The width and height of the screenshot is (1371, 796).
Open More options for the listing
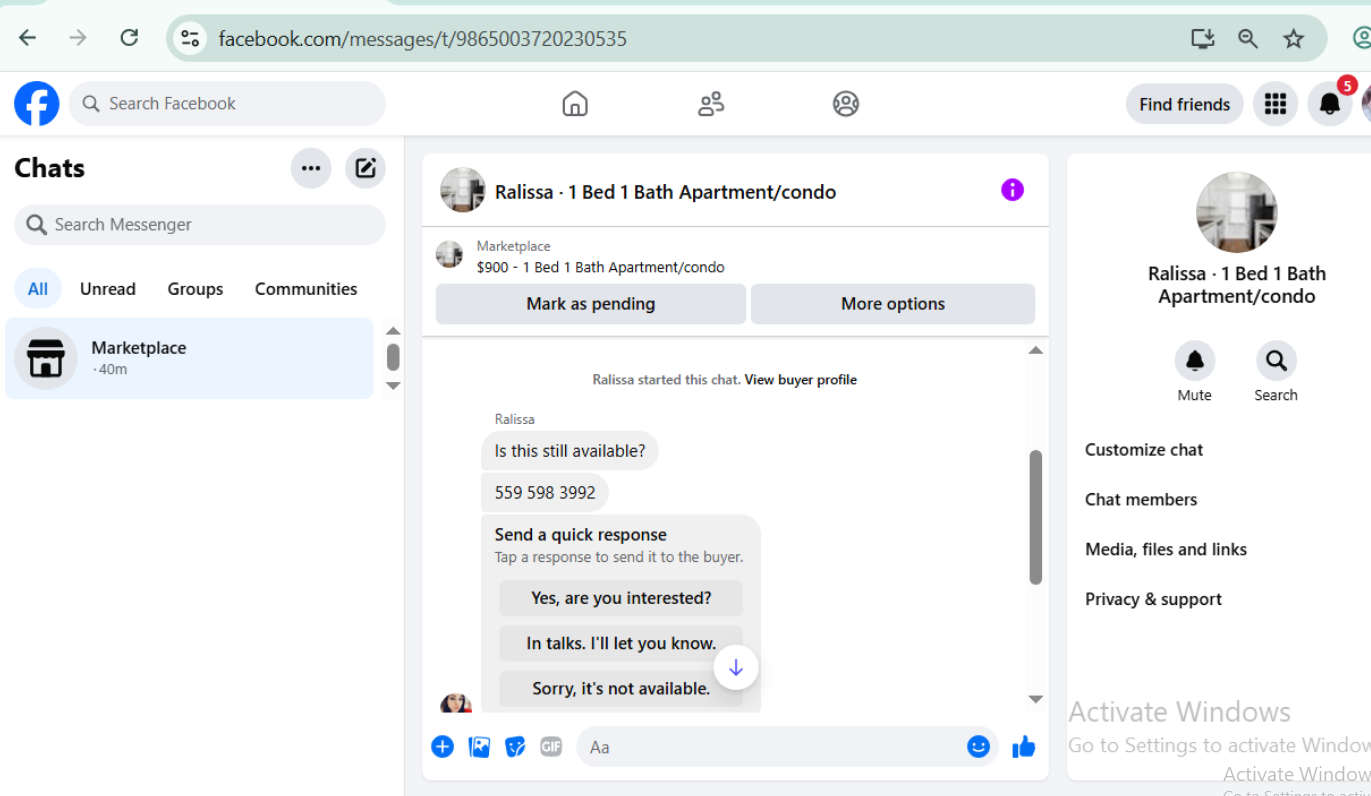[893, 304]
